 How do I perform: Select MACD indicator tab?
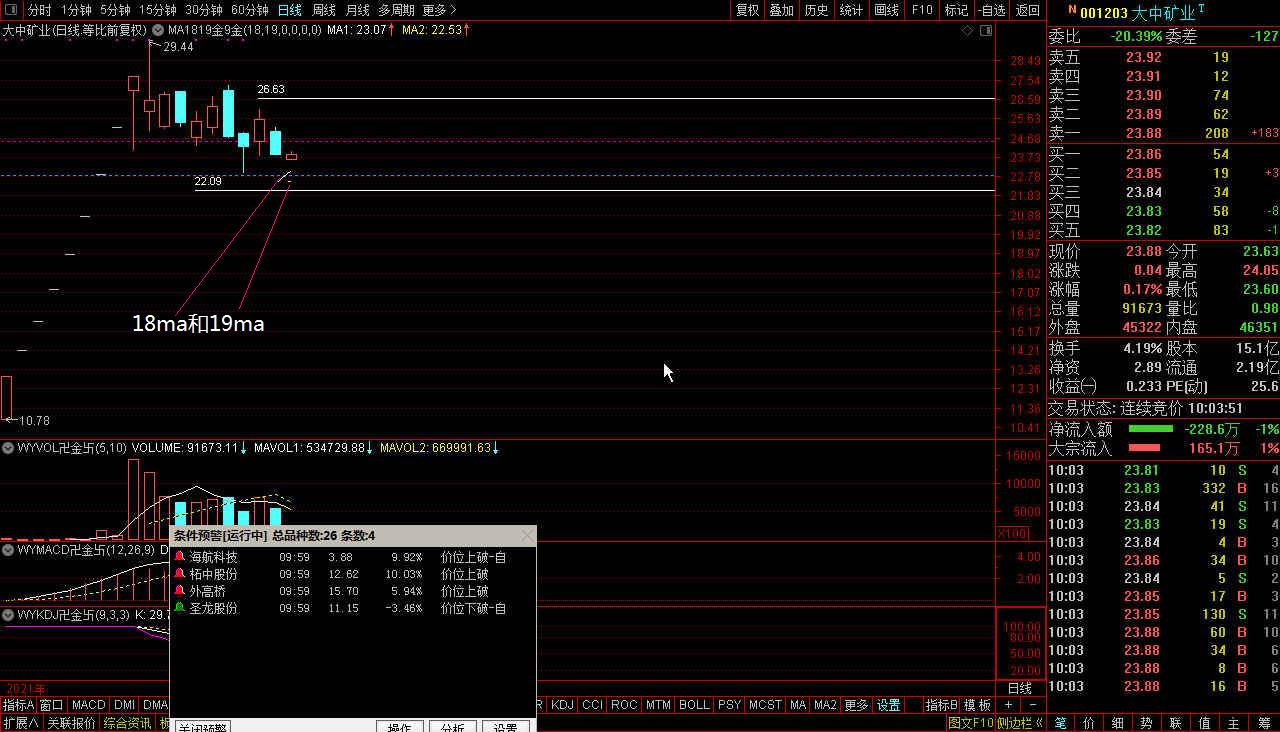[x=88, y=705]
